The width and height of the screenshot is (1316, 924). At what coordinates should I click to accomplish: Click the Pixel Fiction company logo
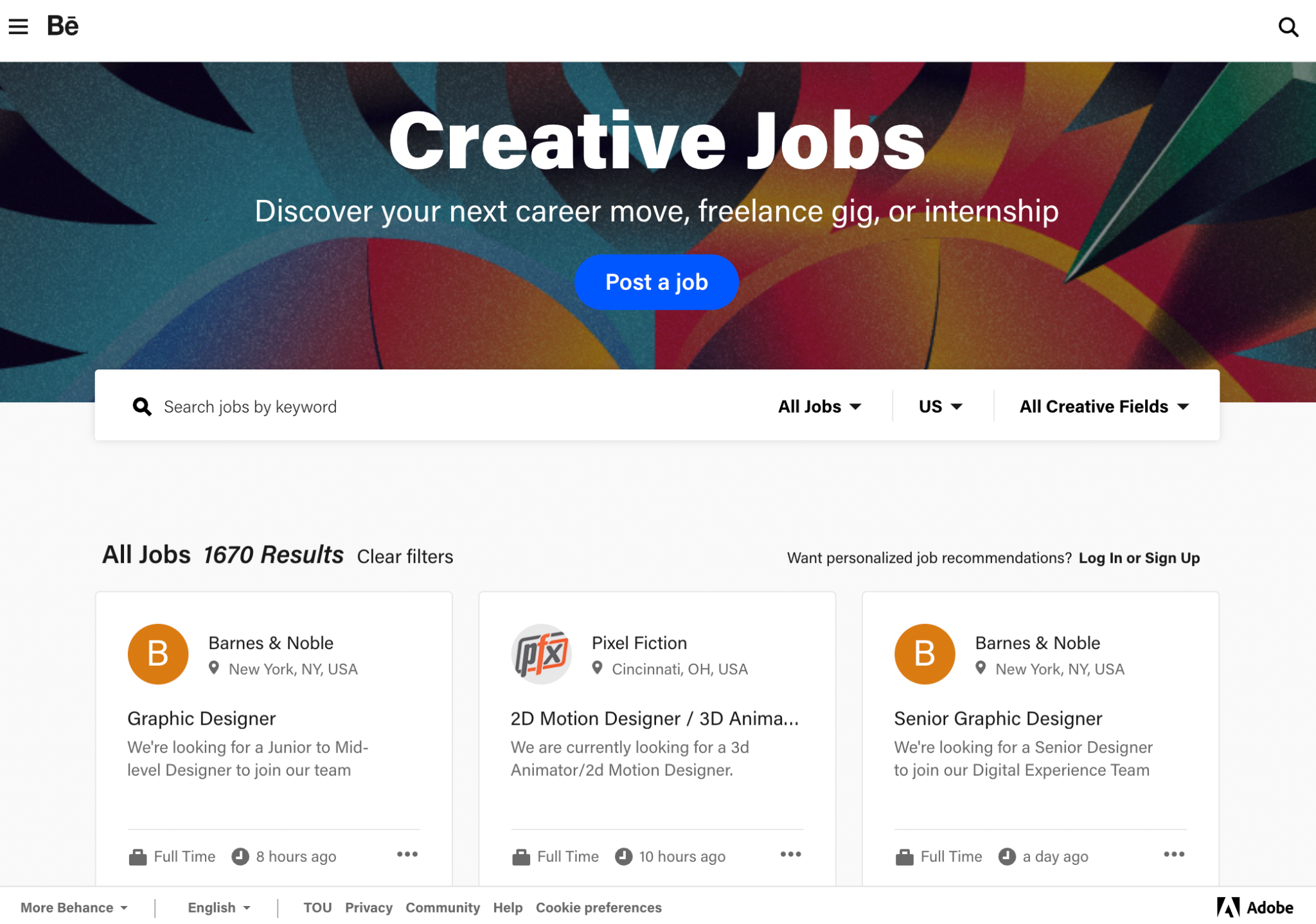point(541,653)
